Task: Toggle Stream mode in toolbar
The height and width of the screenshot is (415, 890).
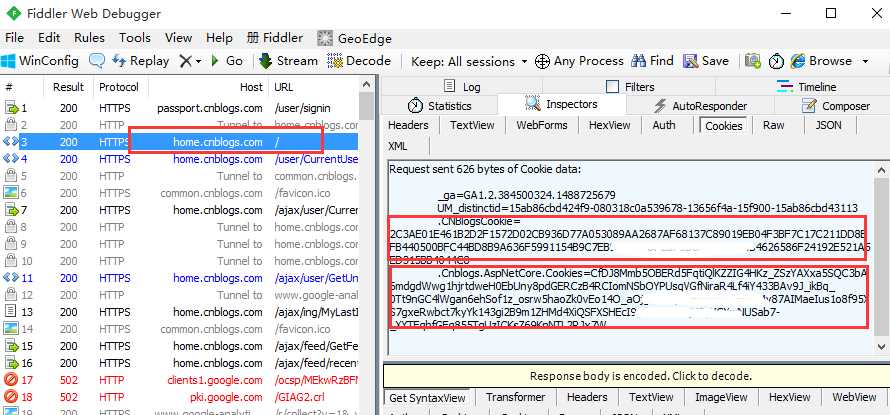Action: coord(288,61)
